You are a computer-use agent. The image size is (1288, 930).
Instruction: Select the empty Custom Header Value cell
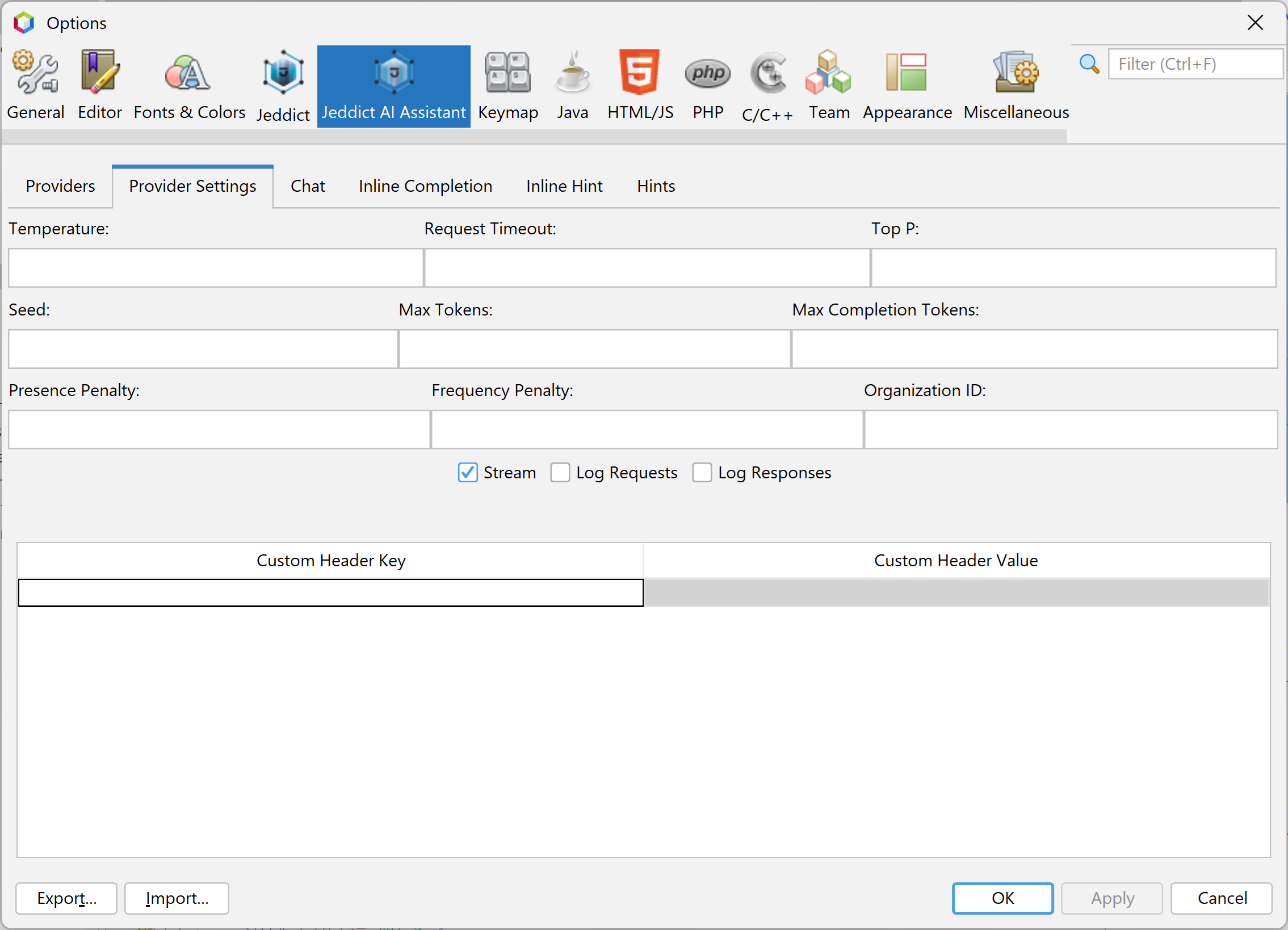pyautogui.click(x=956, y=592)
